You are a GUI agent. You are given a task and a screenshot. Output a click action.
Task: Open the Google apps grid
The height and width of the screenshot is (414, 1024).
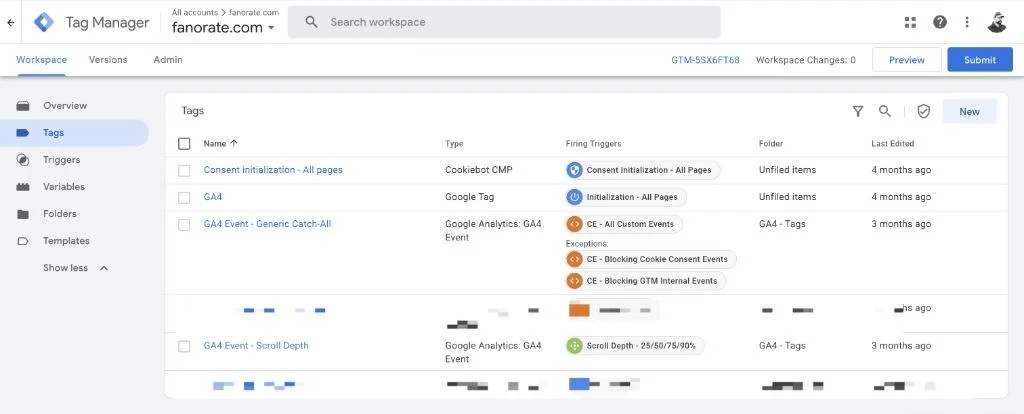pyautogui.click(x=910, y=22)
